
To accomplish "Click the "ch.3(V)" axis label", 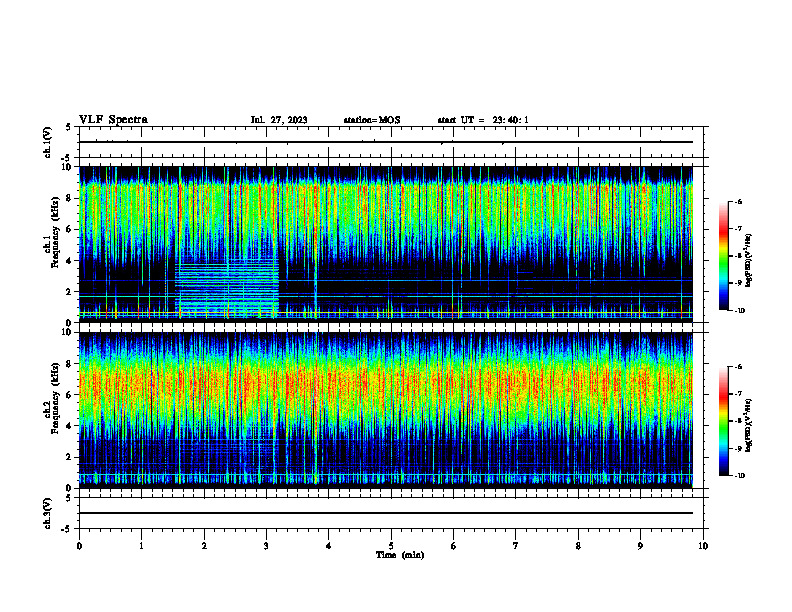I will point(48,513).
